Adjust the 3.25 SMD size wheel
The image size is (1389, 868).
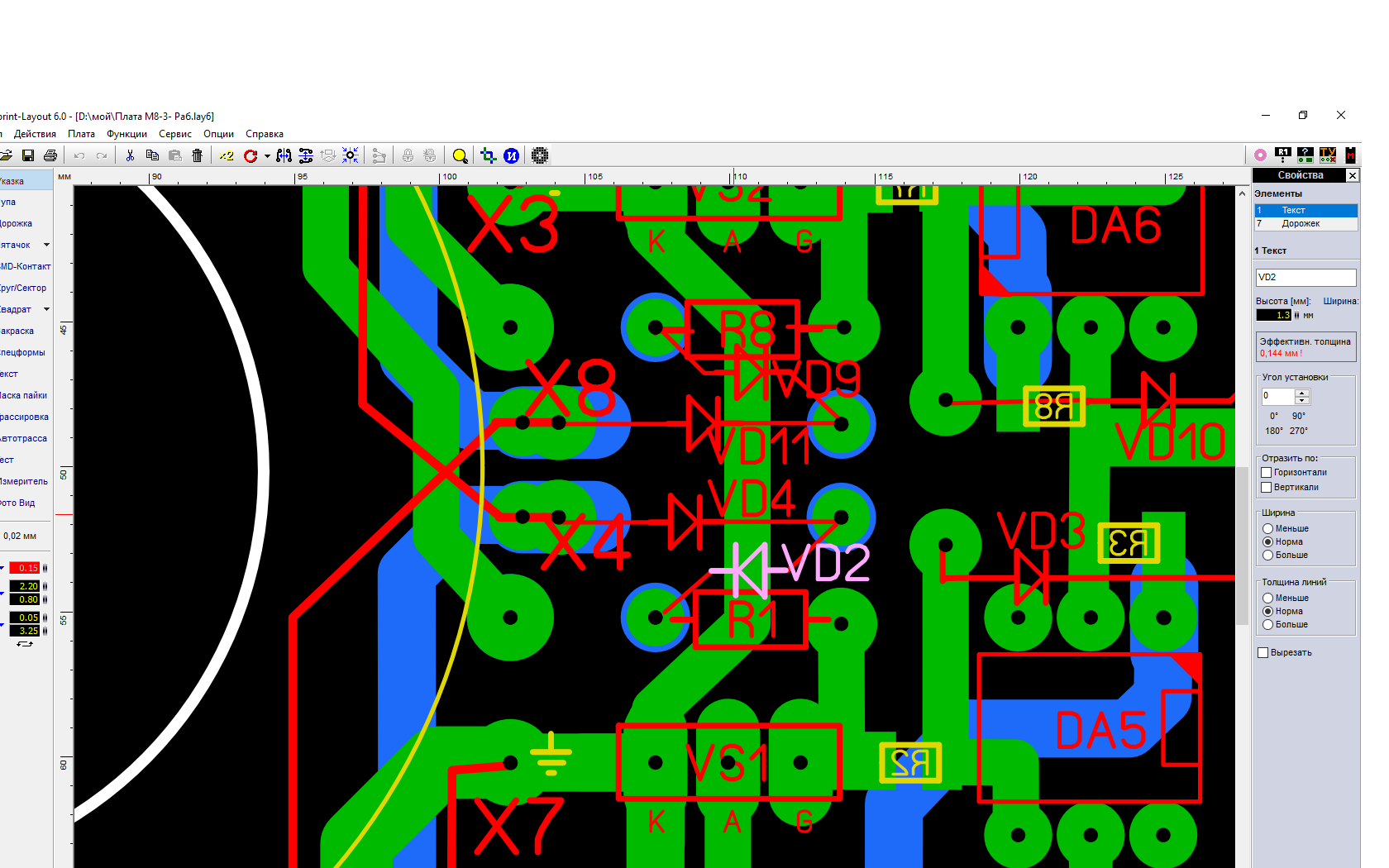pos(45,631)
